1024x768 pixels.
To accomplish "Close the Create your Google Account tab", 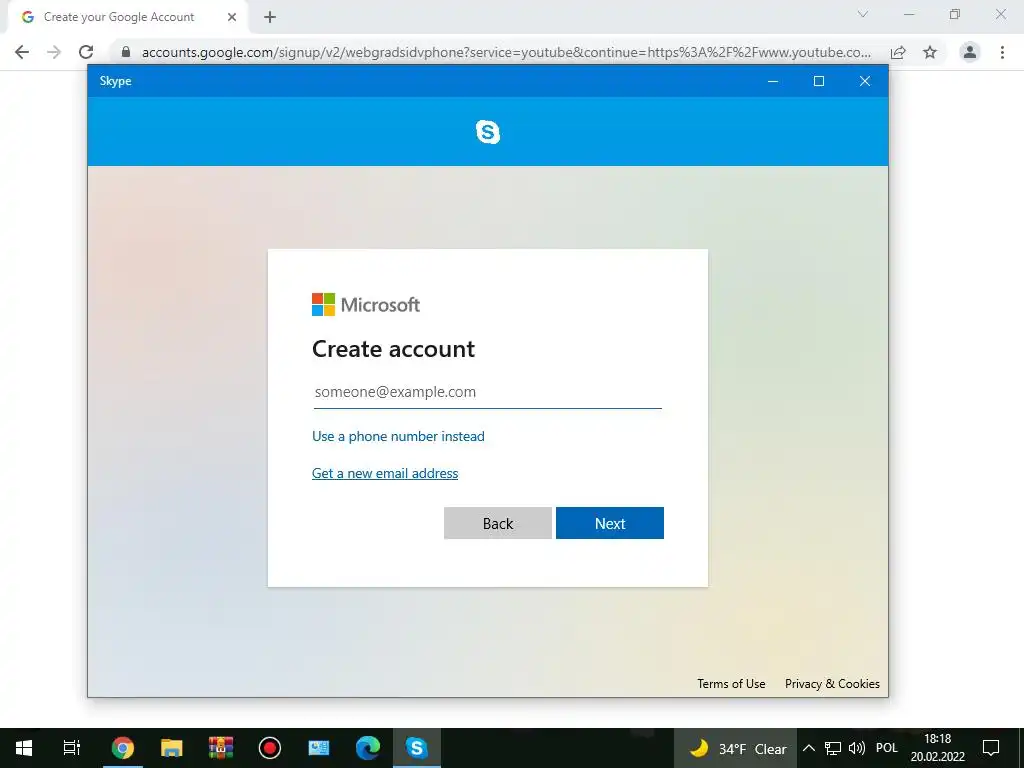I will pyautogui.click(x=232, y=17).
